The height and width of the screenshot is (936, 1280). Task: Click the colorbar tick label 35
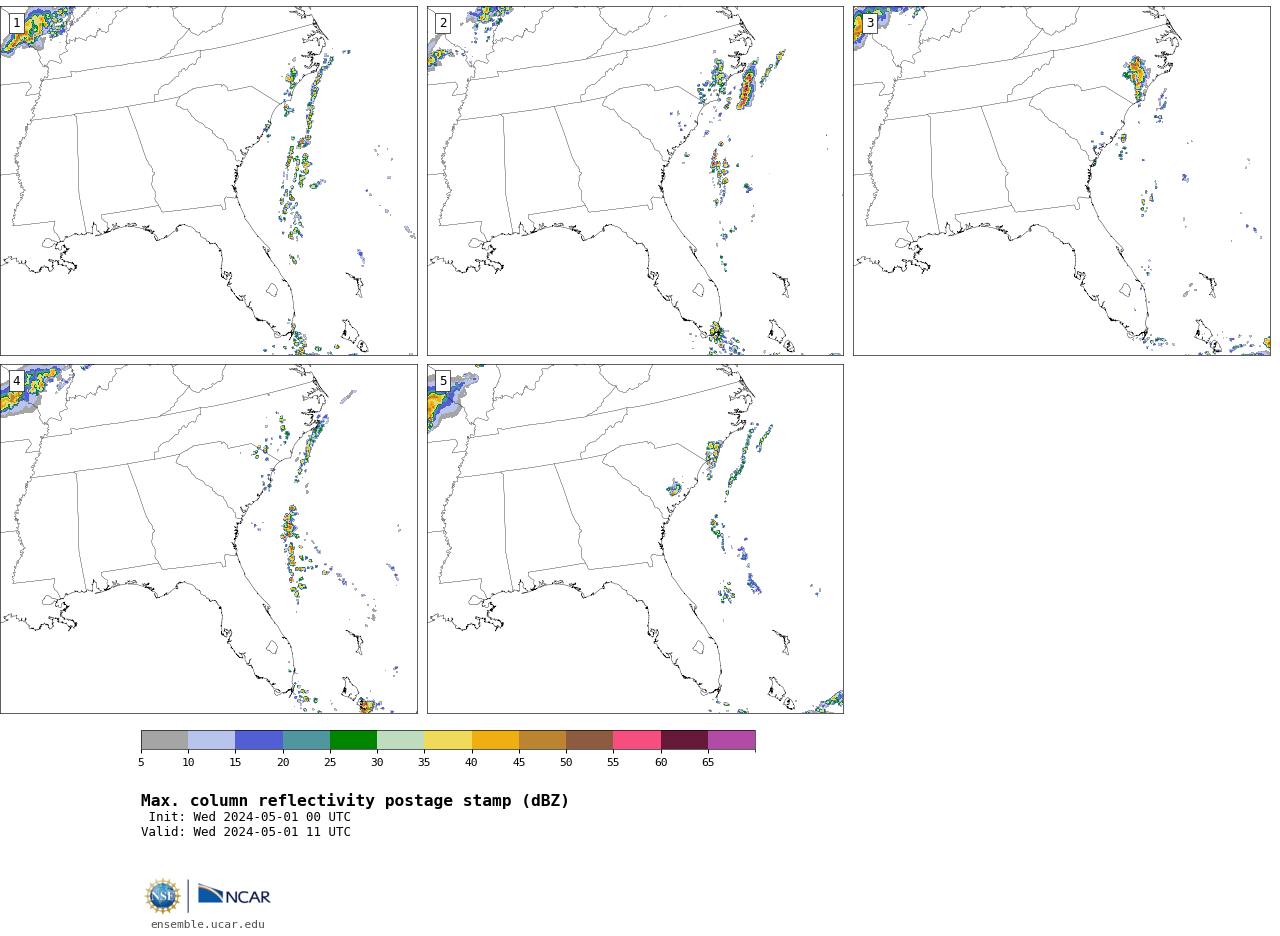click(x=424, y=763)
